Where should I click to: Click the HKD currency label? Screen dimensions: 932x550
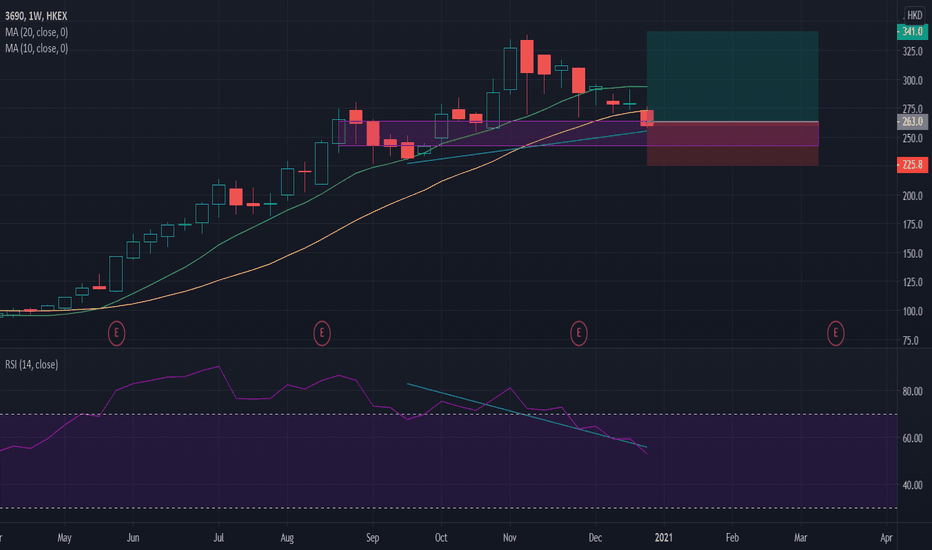pyautogui.click(x=914, y=15)
